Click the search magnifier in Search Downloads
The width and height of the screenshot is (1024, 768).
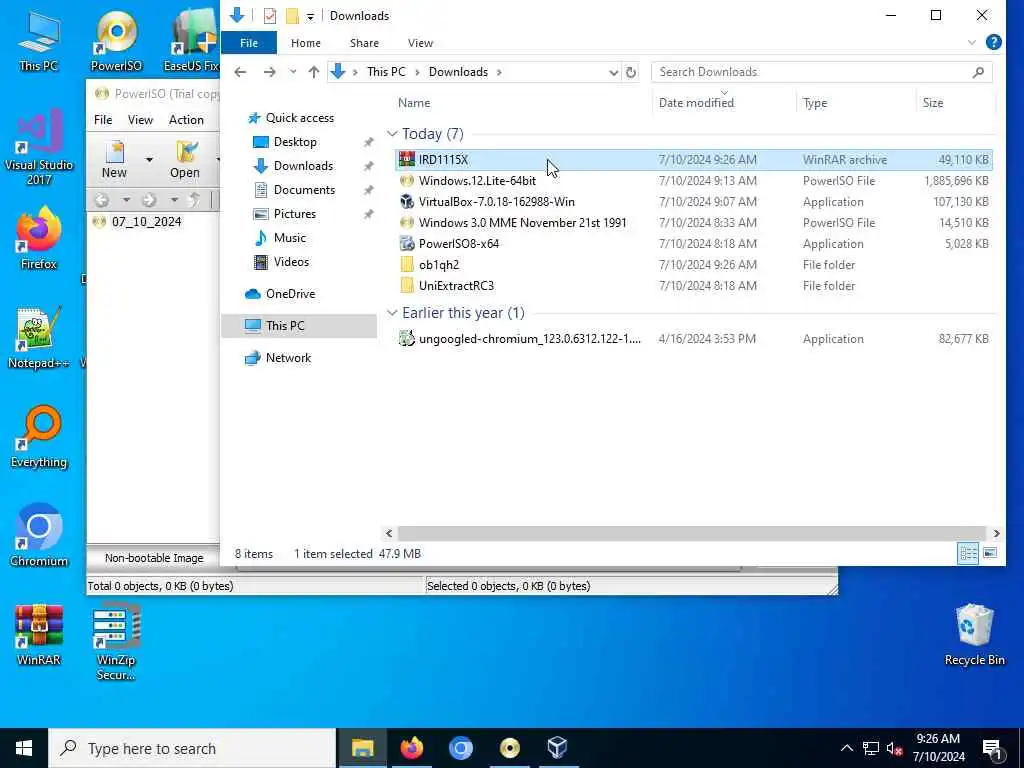[978, 72]
